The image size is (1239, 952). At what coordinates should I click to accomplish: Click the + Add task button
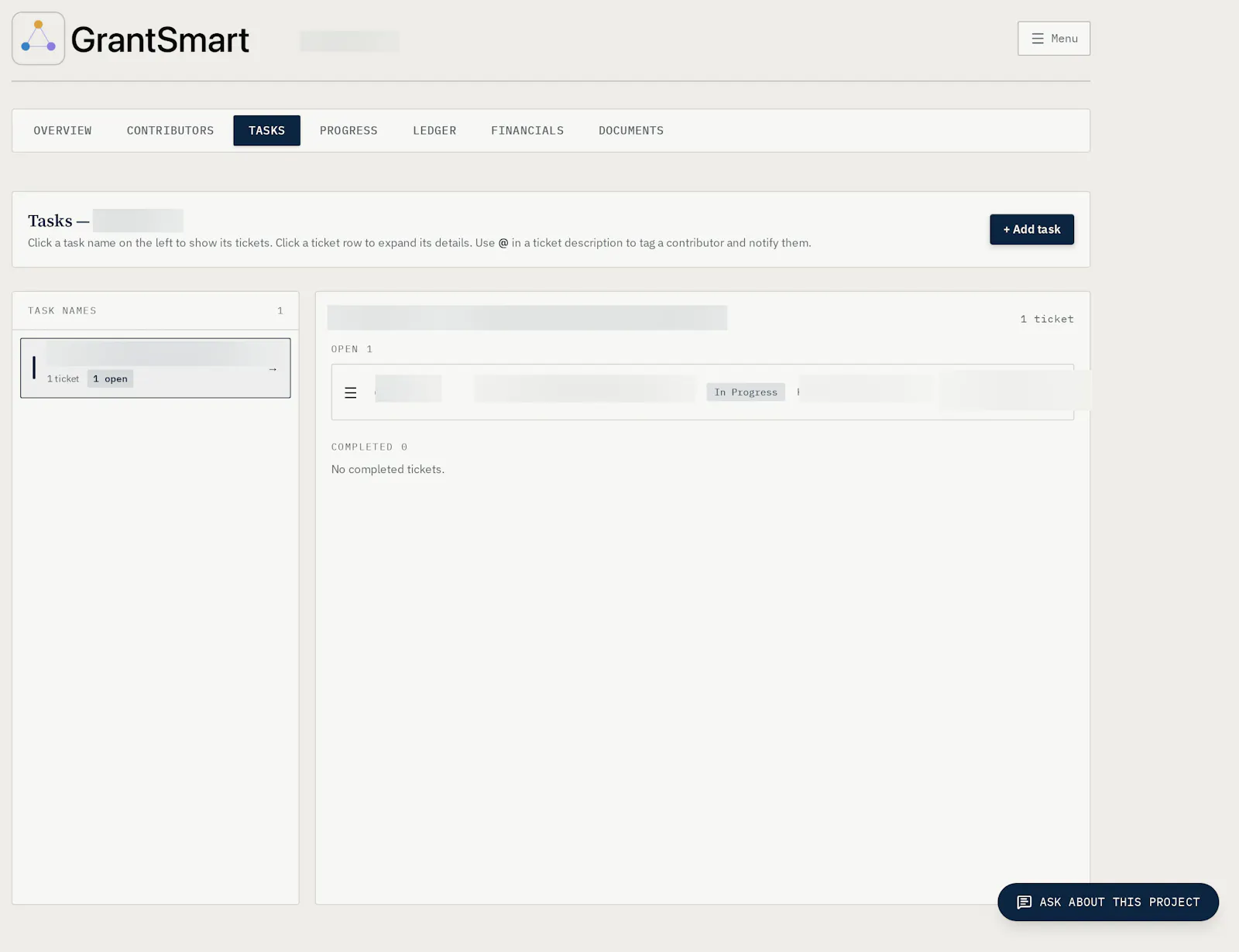pyautogui.click(x=1031, y=229)
